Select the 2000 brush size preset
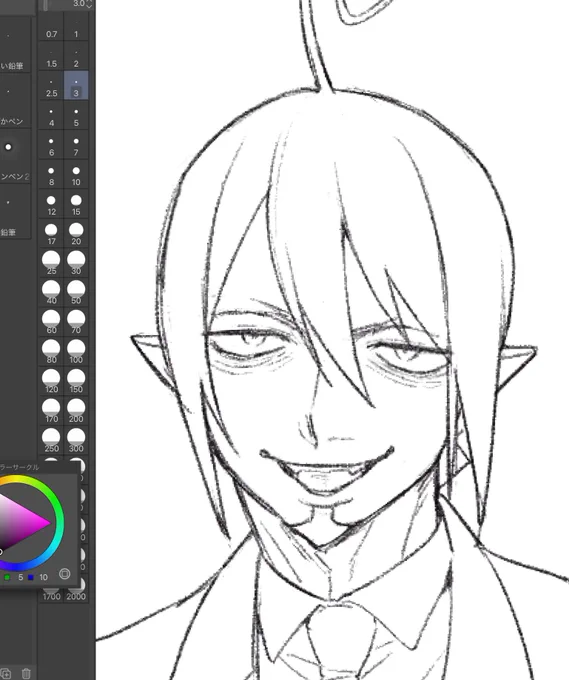The width and height of the screenshot is (569, 680). tap(76, 595)
